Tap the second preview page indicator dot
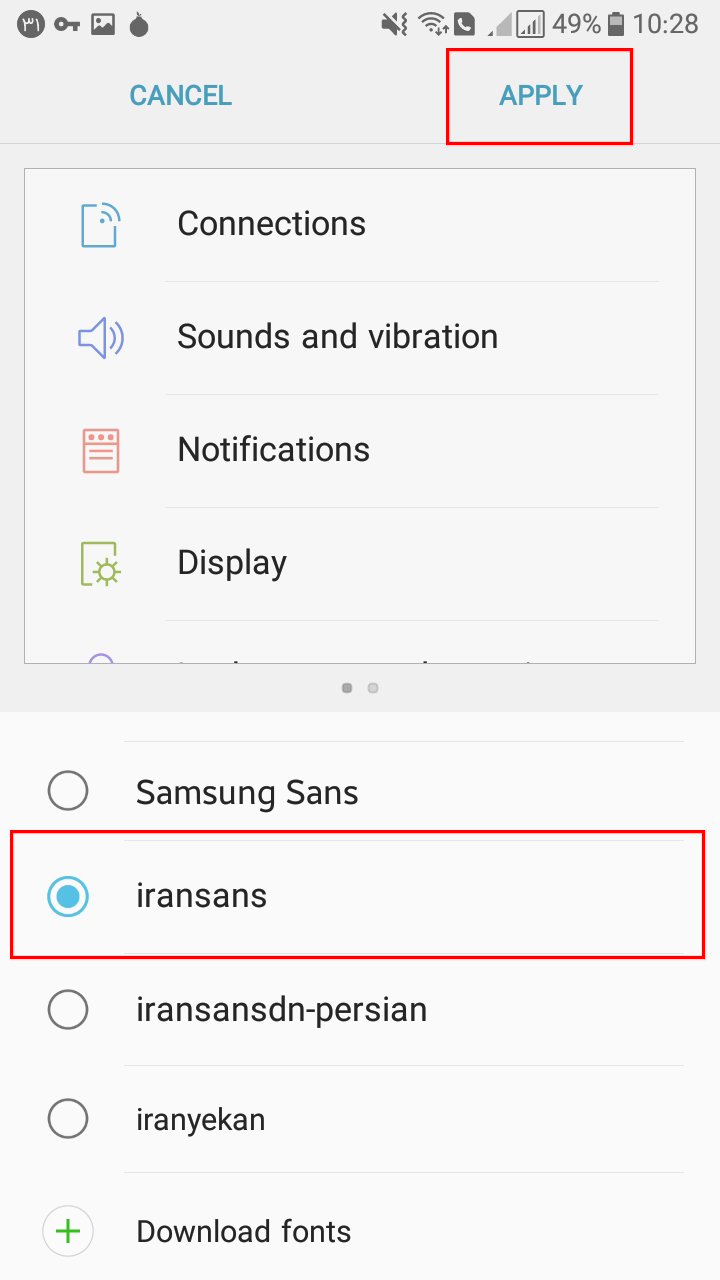The width and height of the screenshot is (720, 1280). coord(373,688)
